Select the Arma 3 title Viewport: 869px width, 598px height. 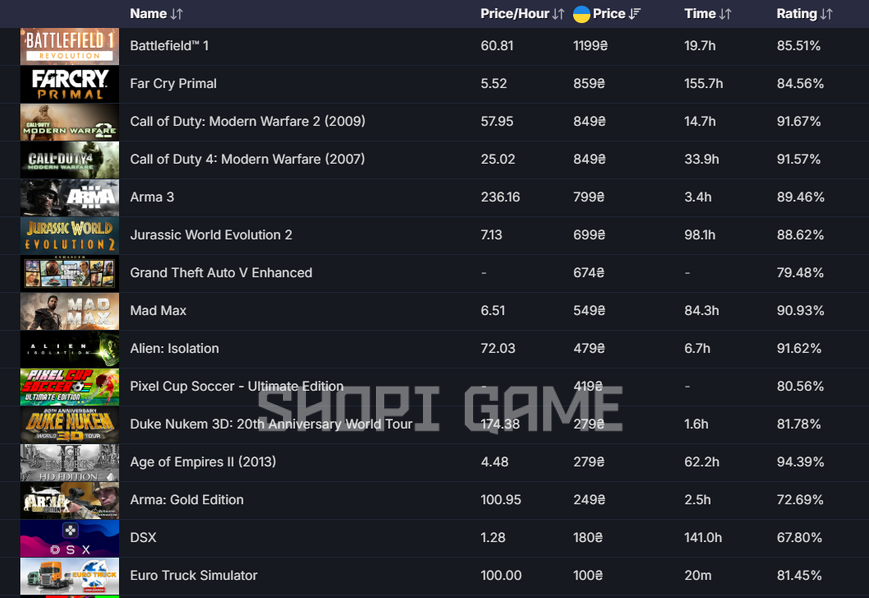(x=152, y=197)
